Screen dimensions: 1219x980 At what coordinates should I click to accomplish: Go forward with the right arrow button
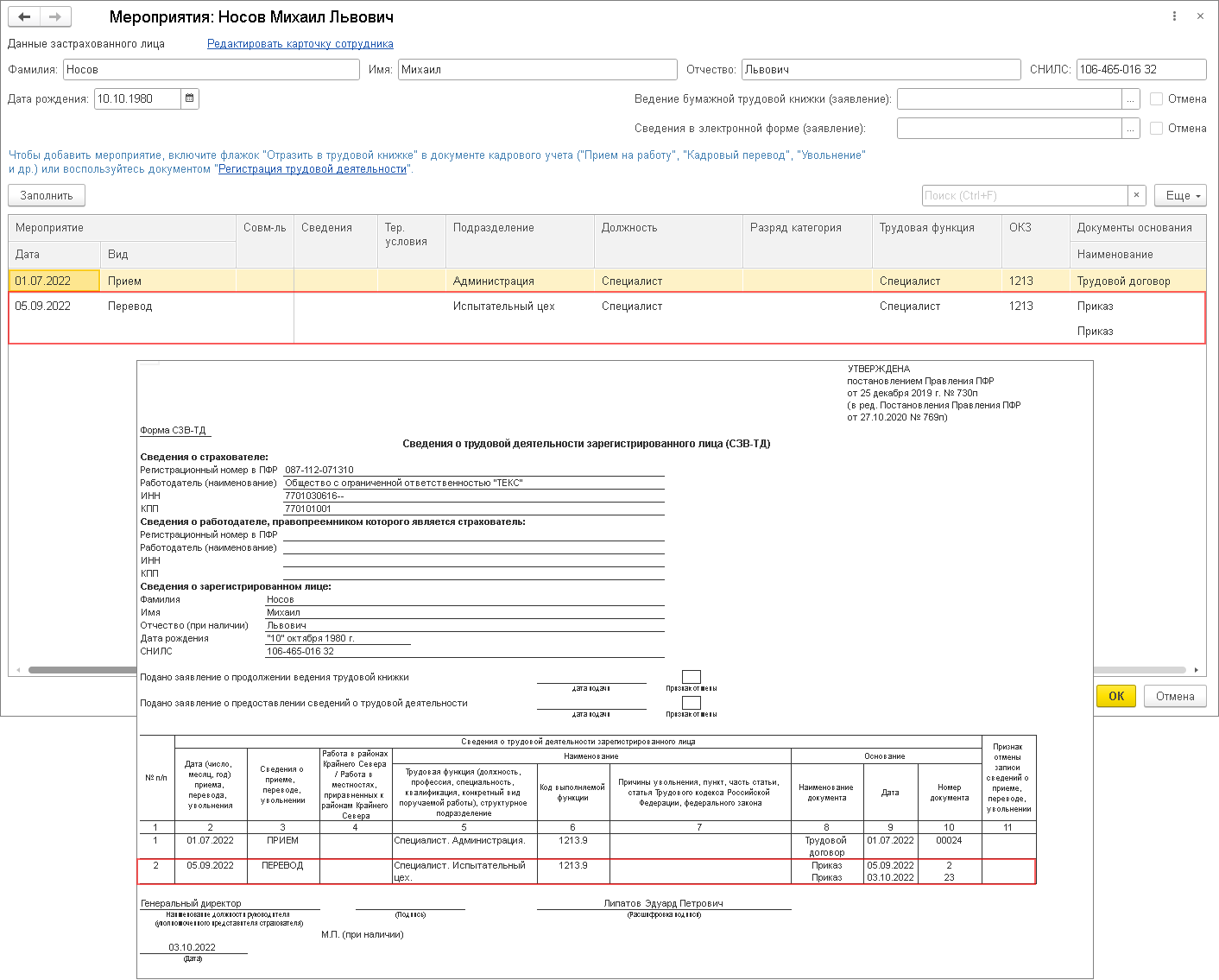click(x=55, y=16)
